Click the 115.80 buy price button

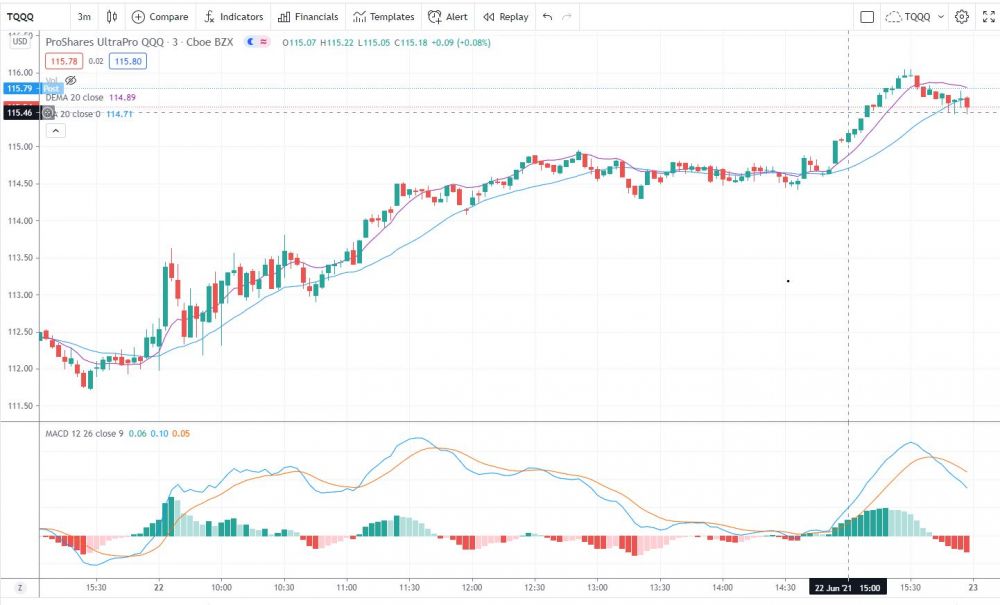point(127,61)
